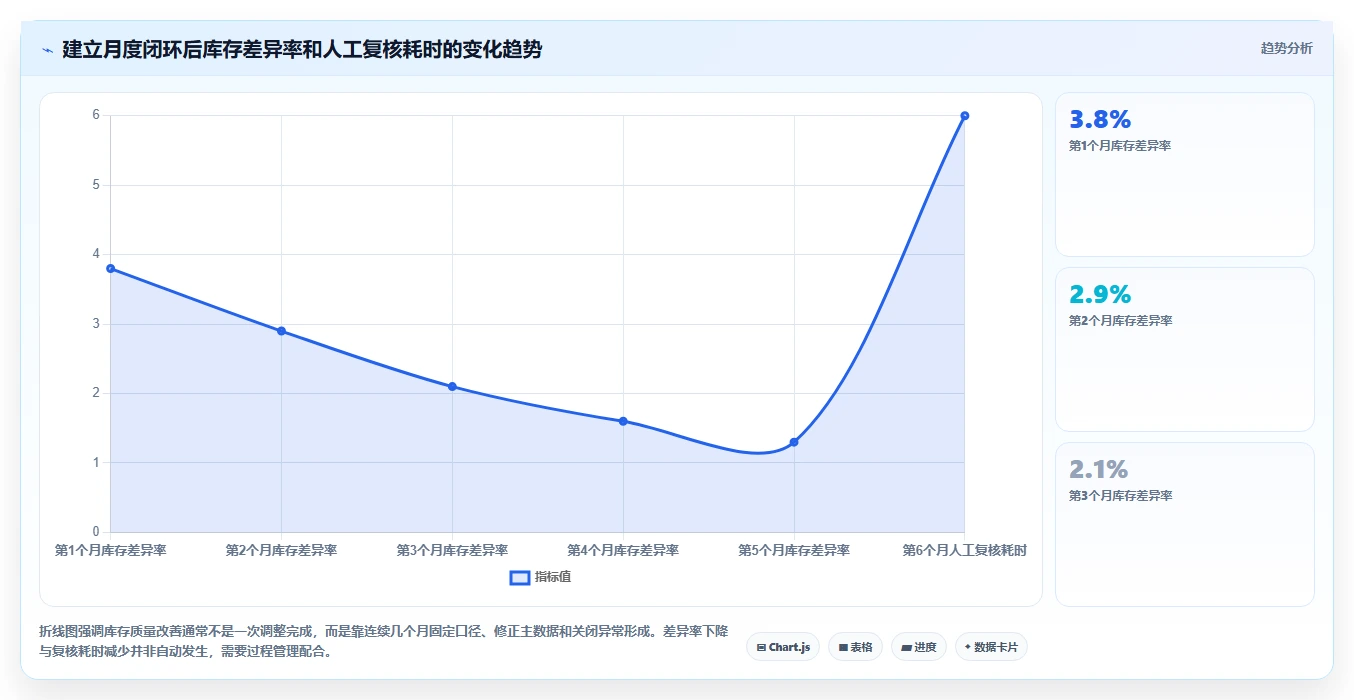This screenshot has height=700, width=1354.
Task: Click the 2.1% card value
Action: click(x=1098, y=469)
